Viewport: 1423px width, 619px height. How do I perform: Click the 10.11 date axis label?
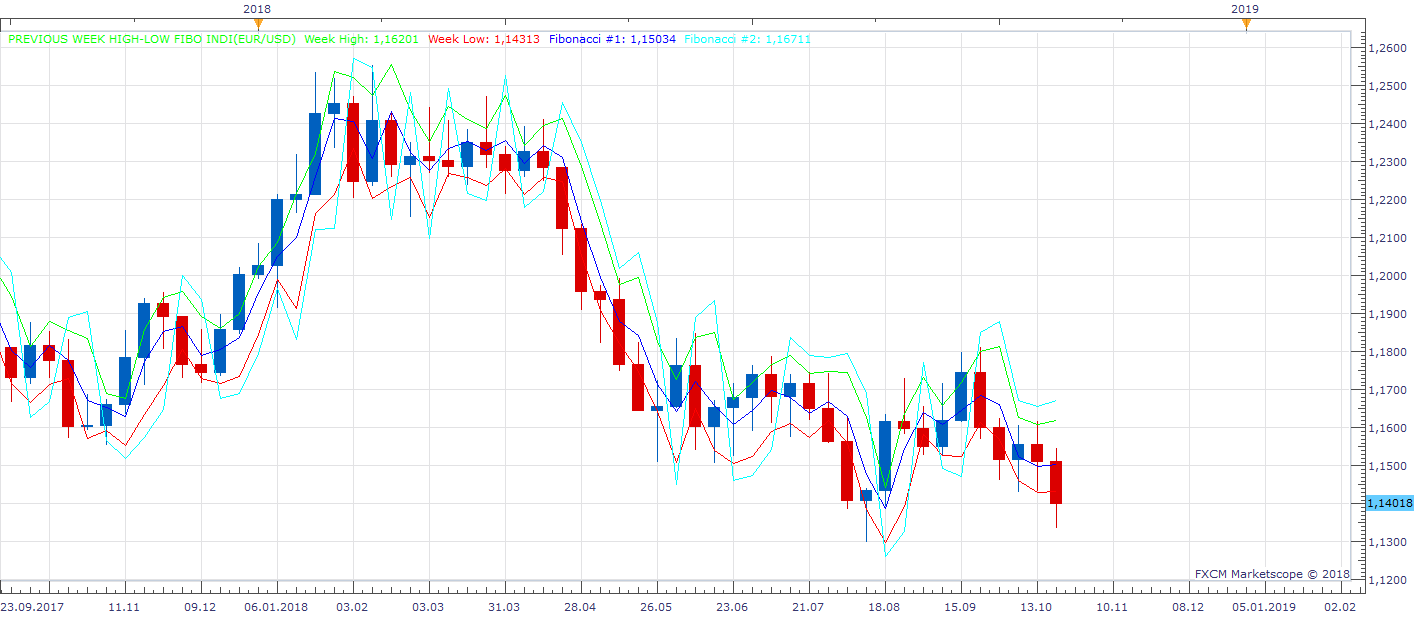click(x=1111, y=607)
